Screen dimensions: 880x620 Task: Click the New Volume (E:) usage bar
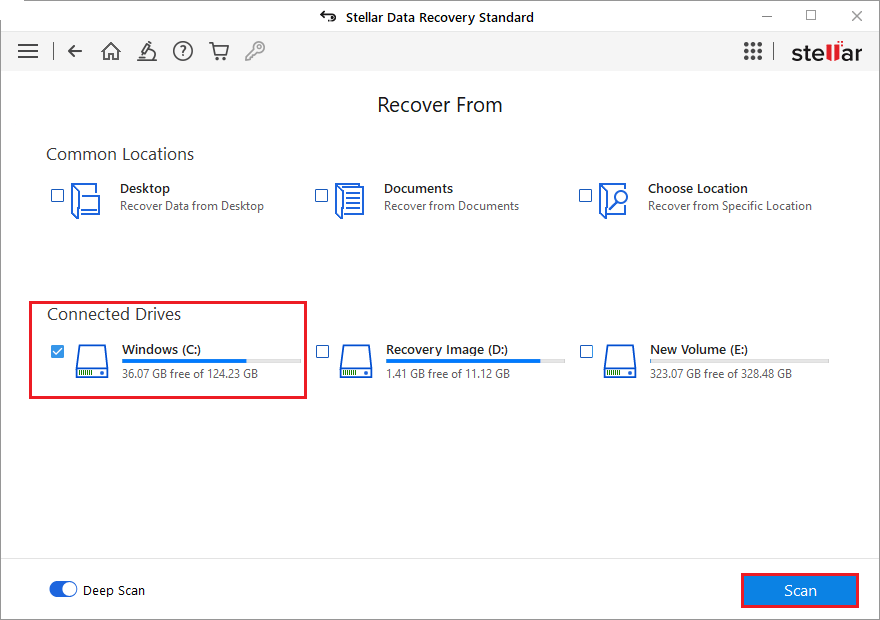739,361
